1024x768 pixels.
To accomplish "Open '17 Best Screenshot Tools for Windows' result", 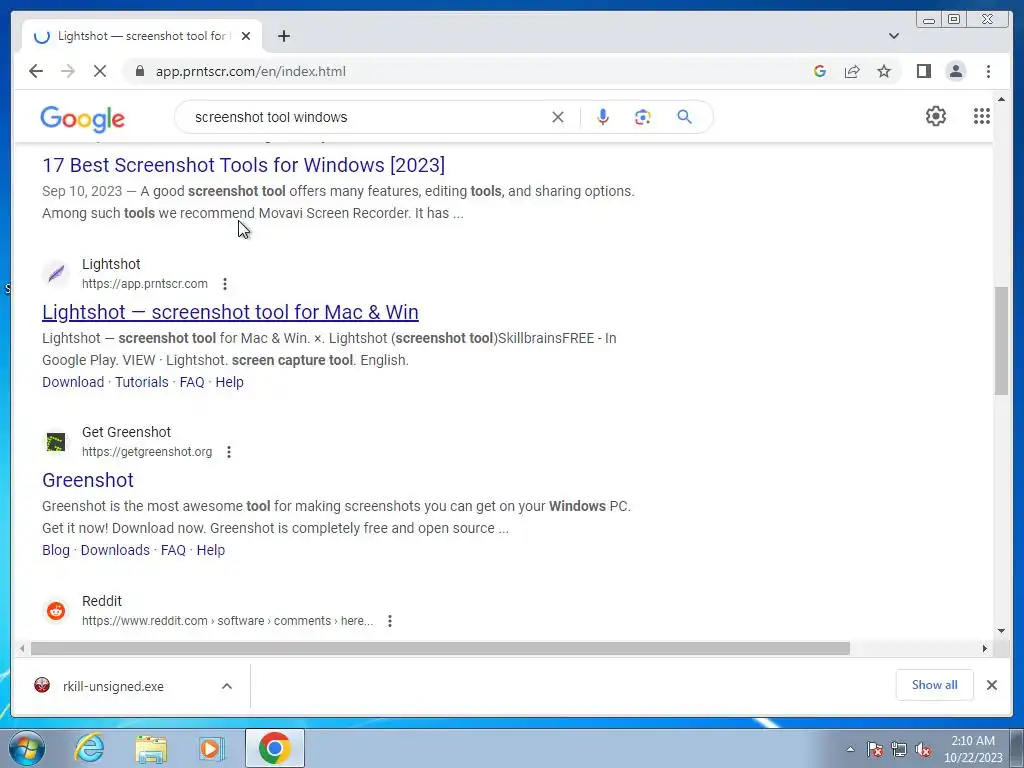I will pyautogui.click(x=244, y=165).
